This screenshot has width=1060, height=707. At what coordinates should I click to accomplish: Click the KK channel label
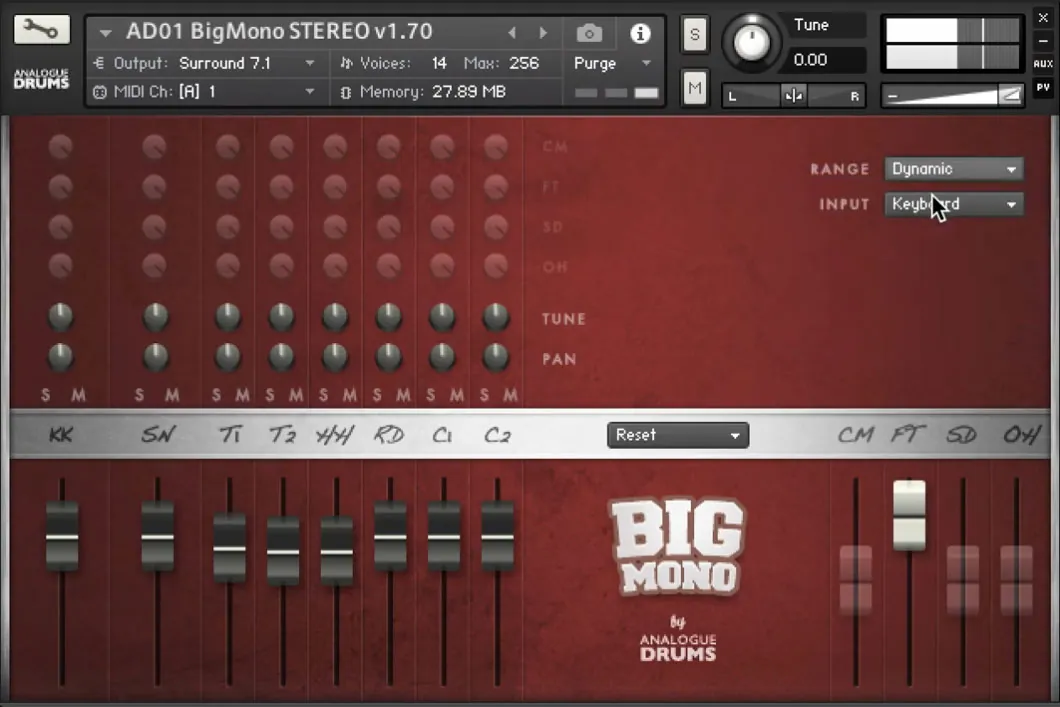pos(61,435)
